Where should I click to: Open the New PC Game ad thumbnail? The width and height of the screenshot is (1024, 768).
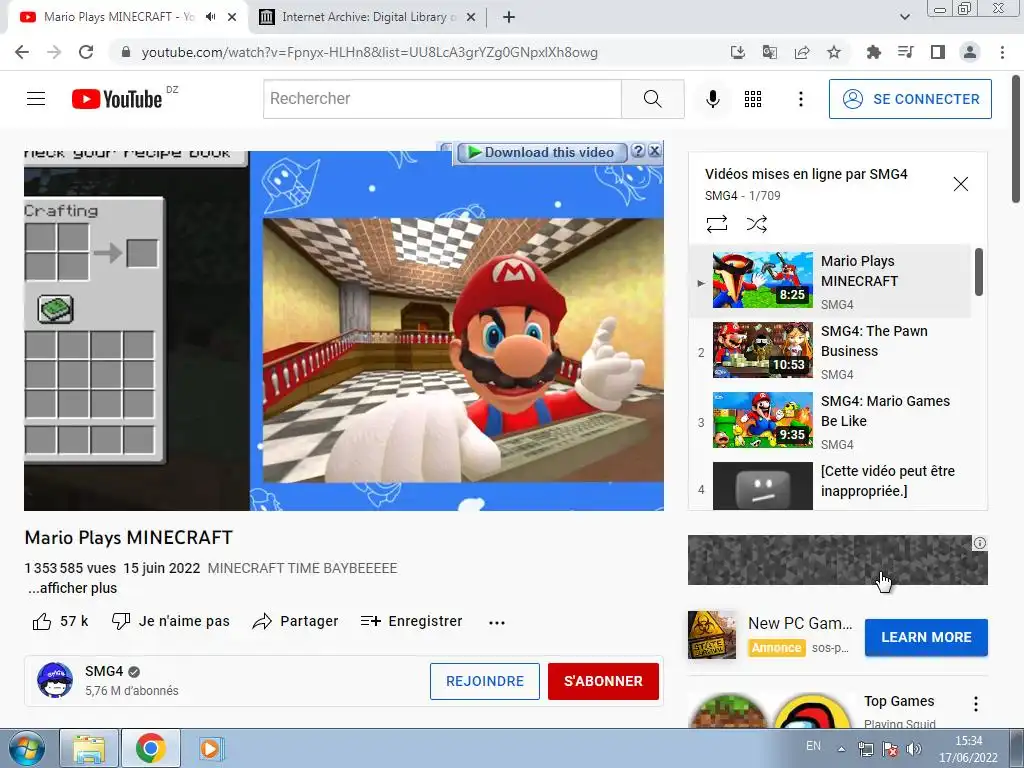[x=712, y=635]
